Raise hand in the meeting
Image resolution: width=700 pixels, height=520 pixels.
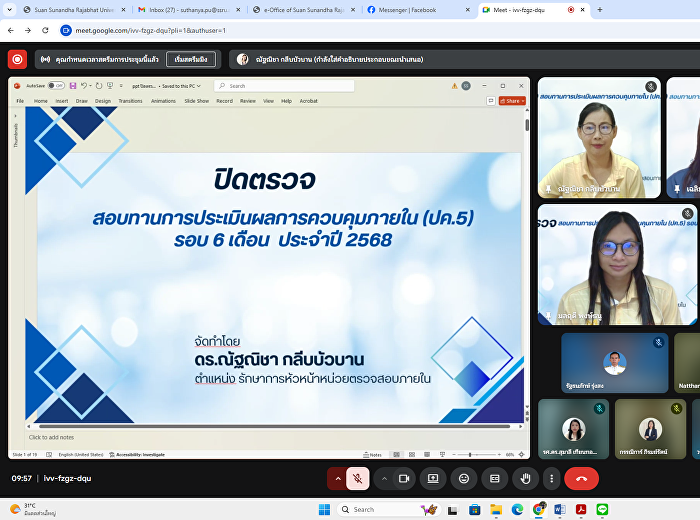pyautogui.click(x=525, y=478)
